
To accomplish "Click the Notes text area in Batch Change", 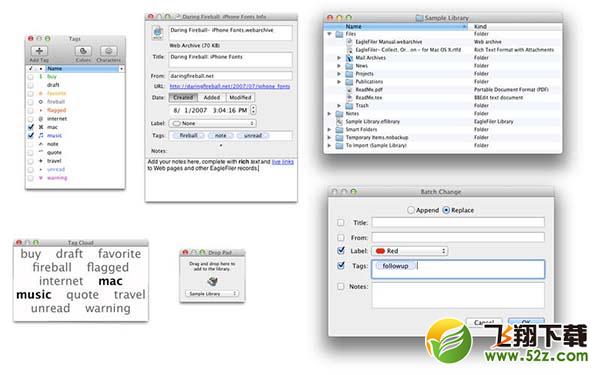I will point(458,295).
